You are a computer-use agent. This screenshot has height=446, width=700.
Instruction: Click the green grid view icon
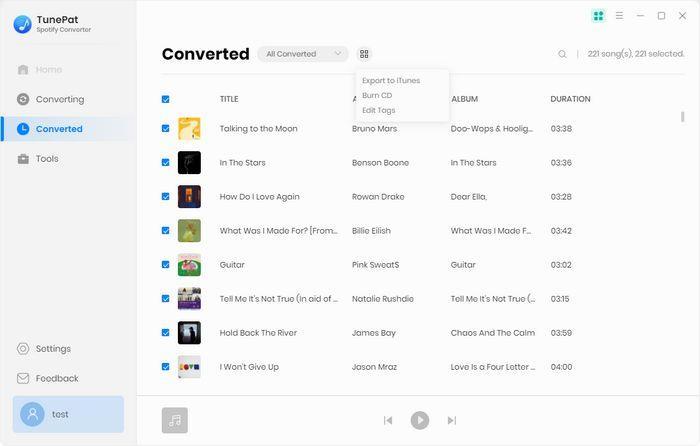pyautogui.click(x=598, y=16)
